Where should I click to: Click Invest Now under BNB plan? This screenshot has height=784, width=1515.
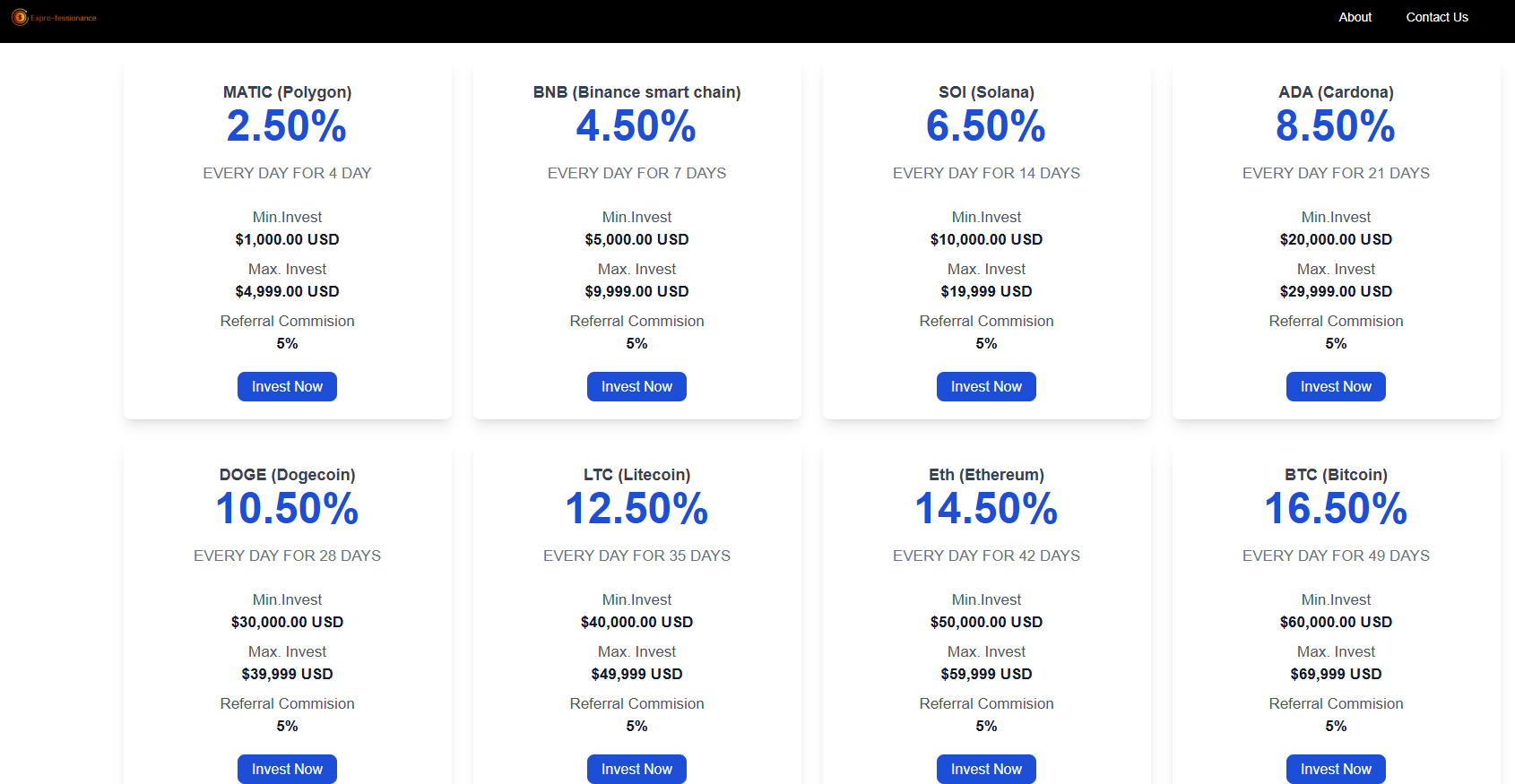click(x=636, y=386)
